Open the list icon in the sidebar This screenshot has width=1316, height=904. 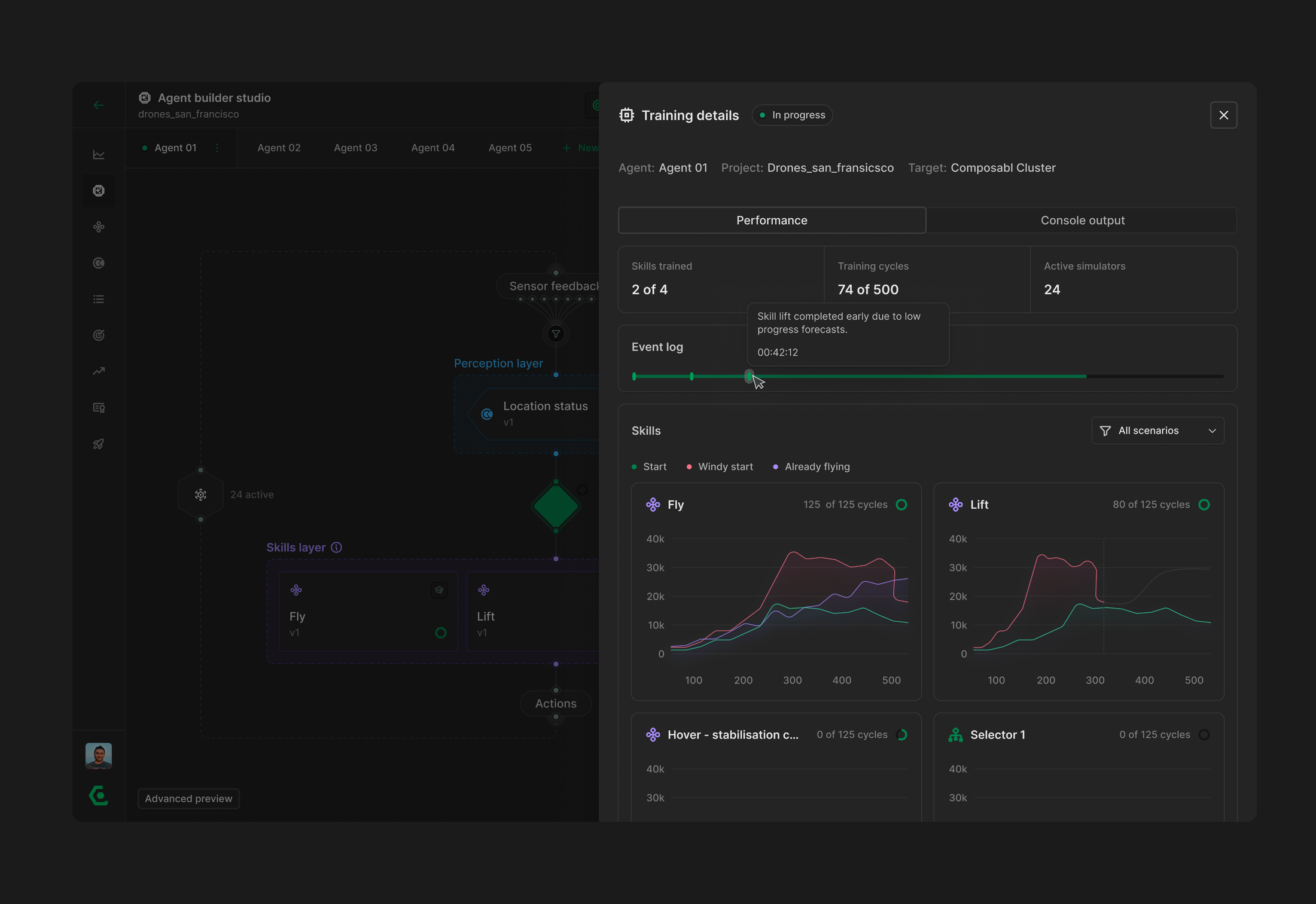[x=99, y=299]
